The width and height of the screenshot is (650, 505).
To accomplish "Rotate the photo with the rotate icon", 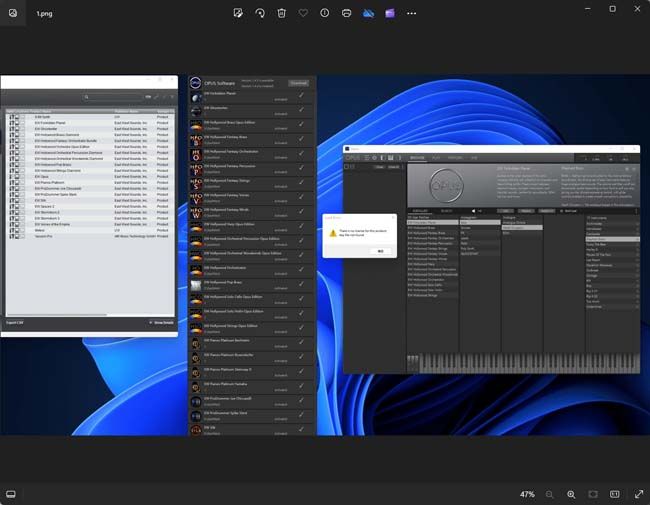I will pos(260,13).
